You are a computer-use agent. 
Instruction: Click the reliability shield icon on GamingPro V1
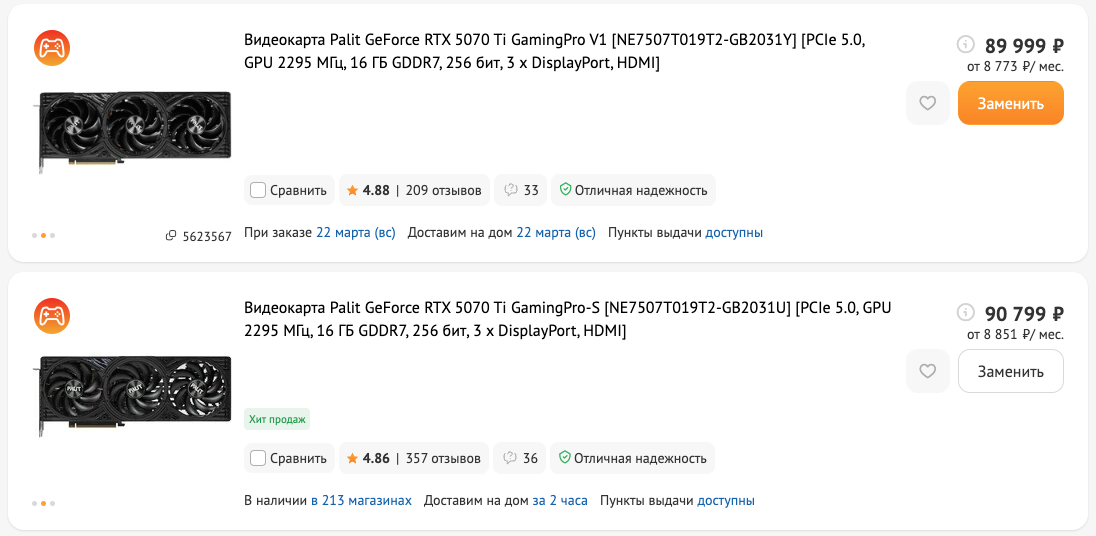565,189
